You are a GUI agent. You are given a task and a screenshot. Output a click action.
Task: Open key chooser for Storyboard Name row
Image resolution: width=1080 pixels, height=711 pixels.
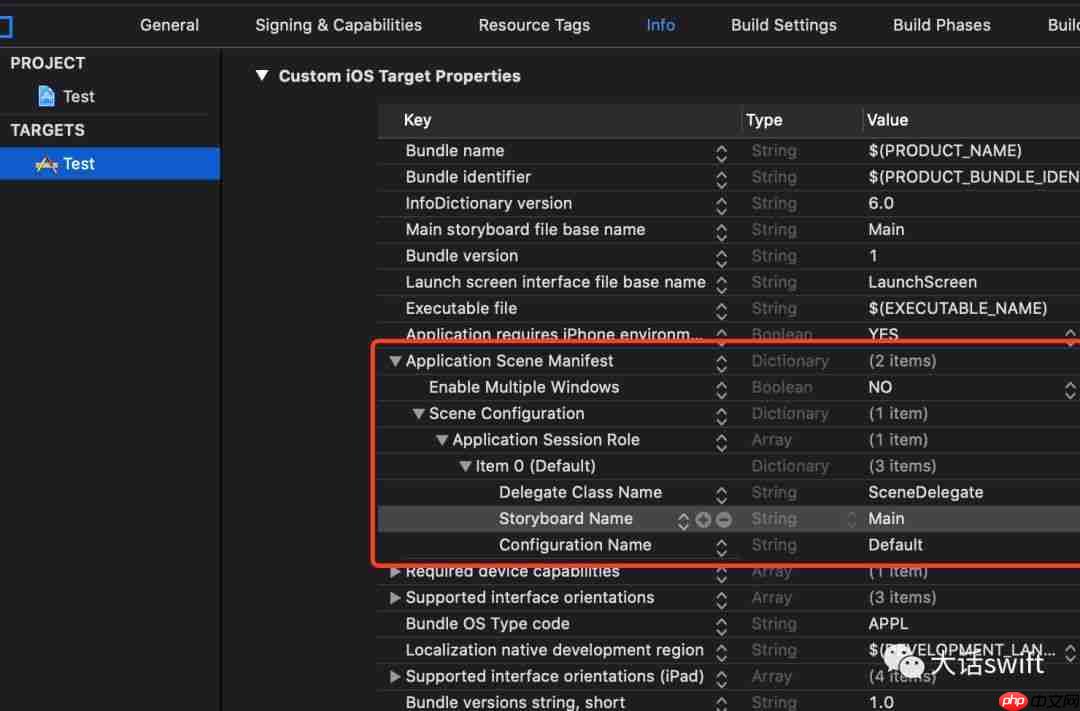(683, 520)
